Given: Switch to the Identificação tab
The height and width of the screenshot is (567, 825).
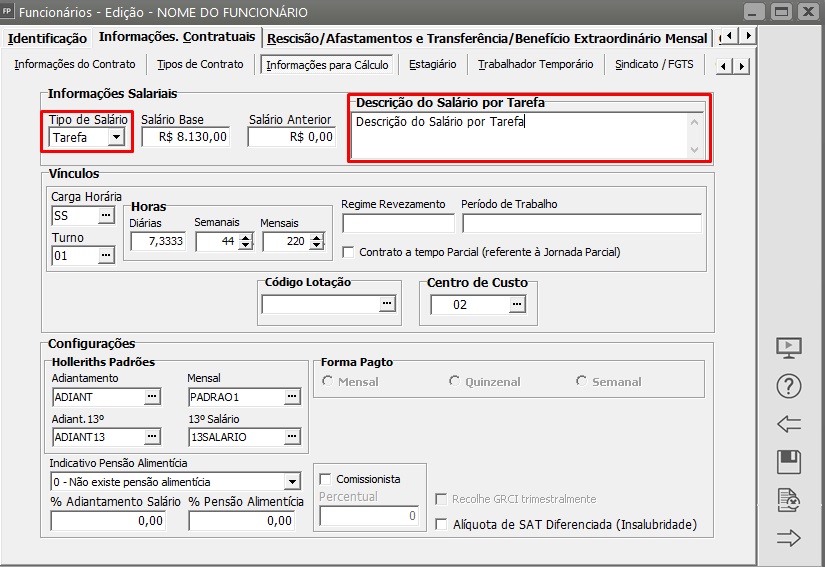Looking at the screenshot, I should click(47, 38).
